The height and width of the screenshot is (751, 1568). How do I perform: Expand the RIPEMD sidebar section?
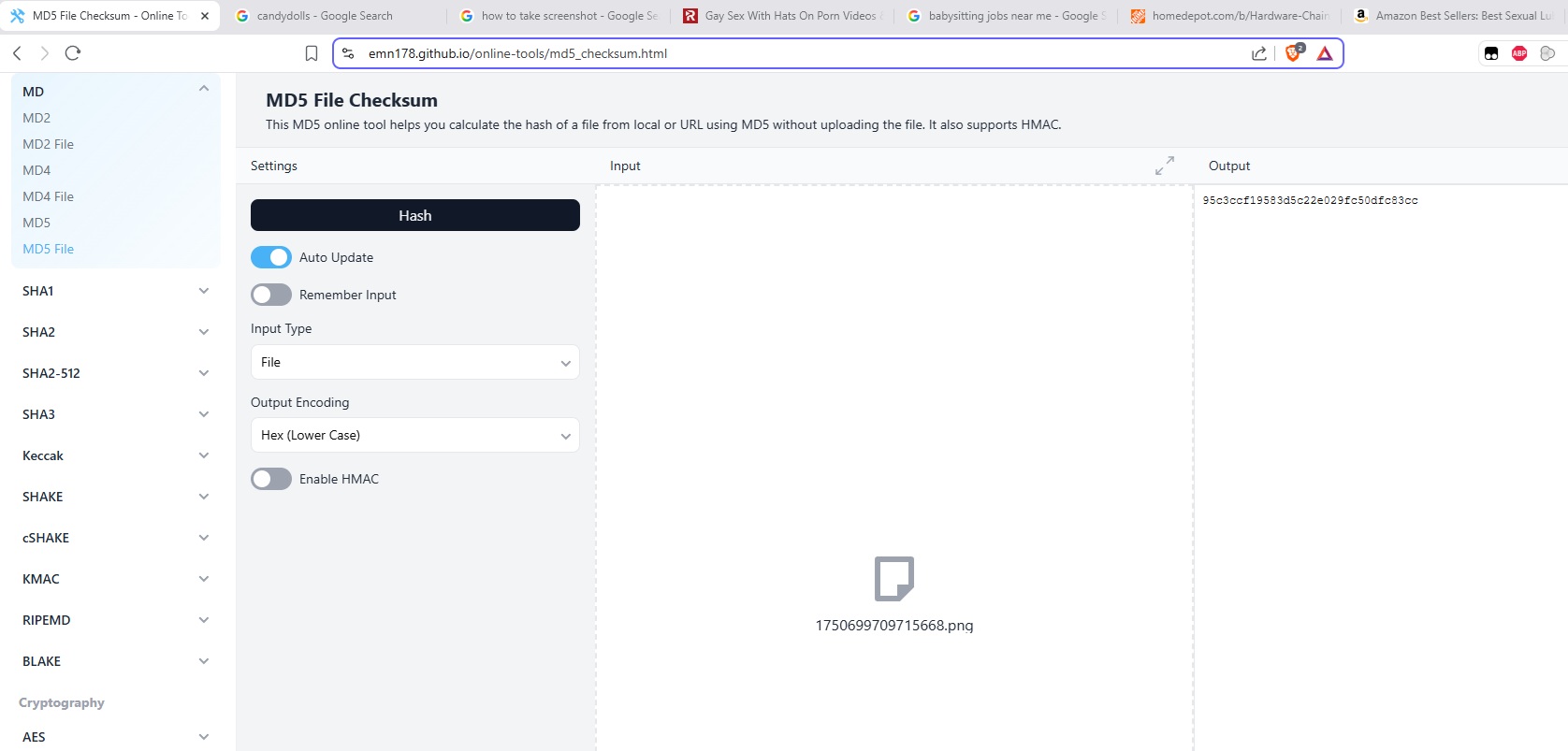(x=116, y=620)
